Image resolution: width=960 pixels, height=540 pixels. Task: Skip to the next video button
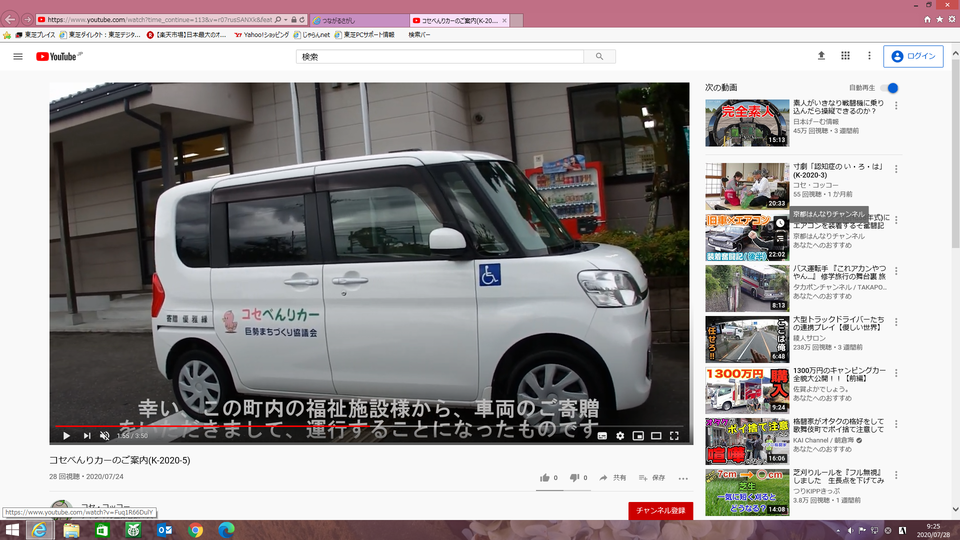[x=87, y=435]
